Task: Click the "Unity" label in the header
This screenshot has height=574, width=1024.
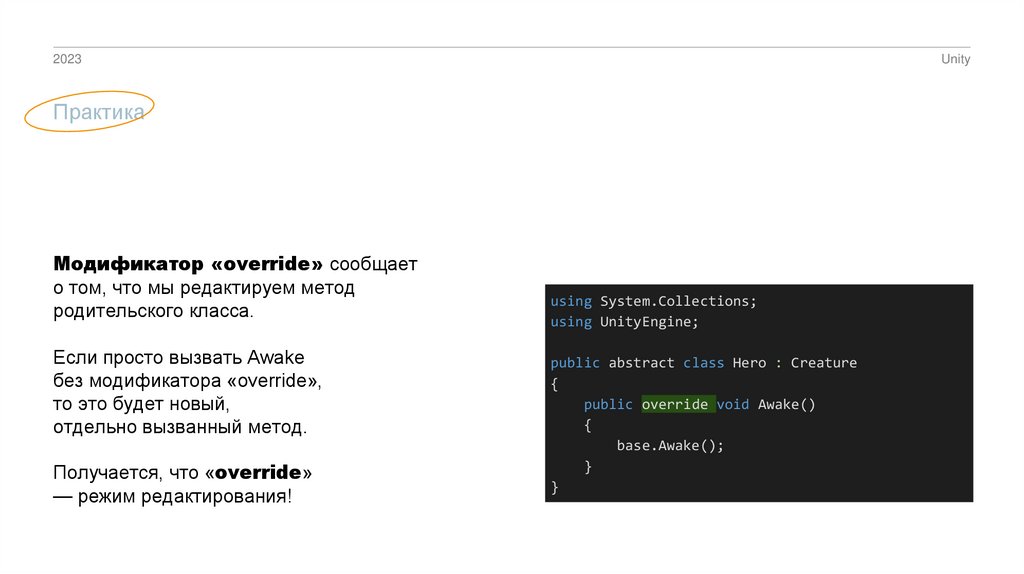Action: (x=955, y=60)
